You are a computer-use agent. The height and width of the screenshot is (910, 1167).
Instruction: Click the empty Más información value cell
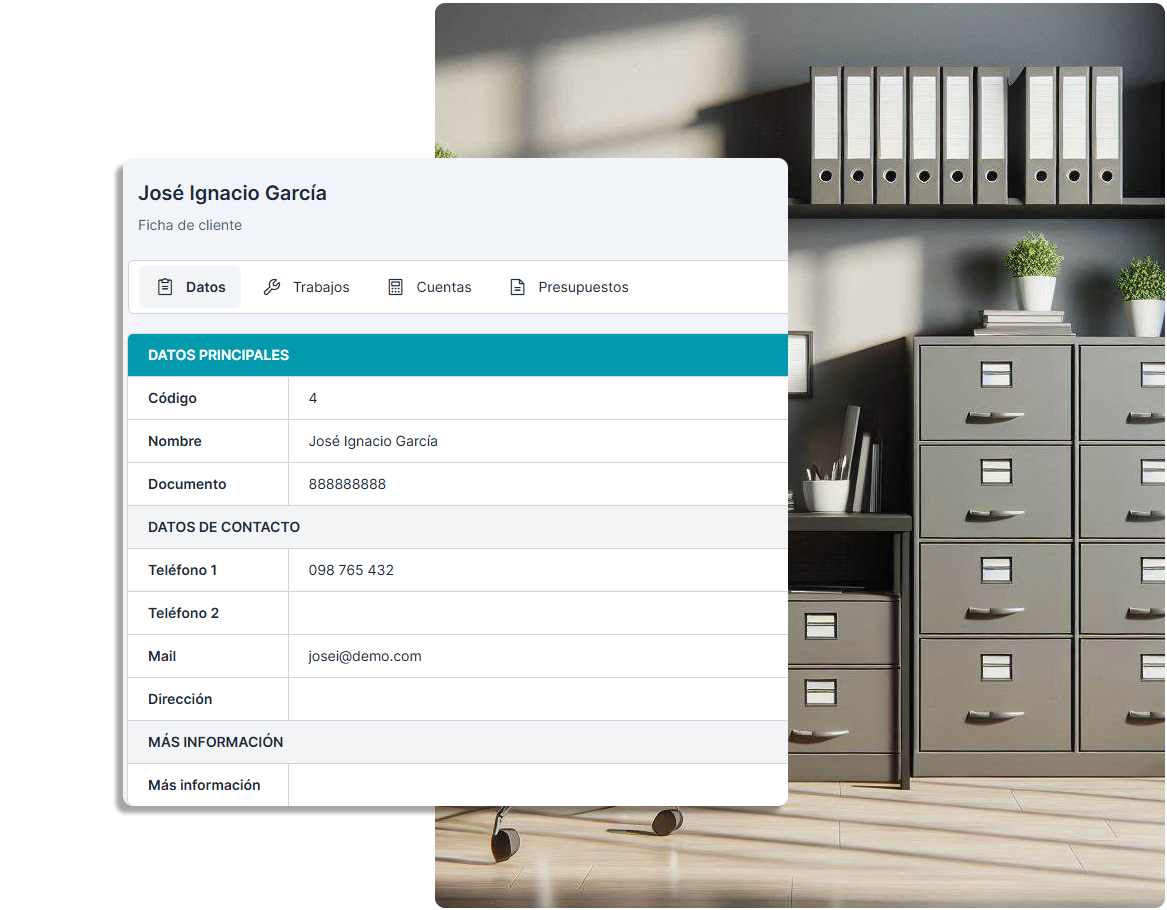pos(537,785)
